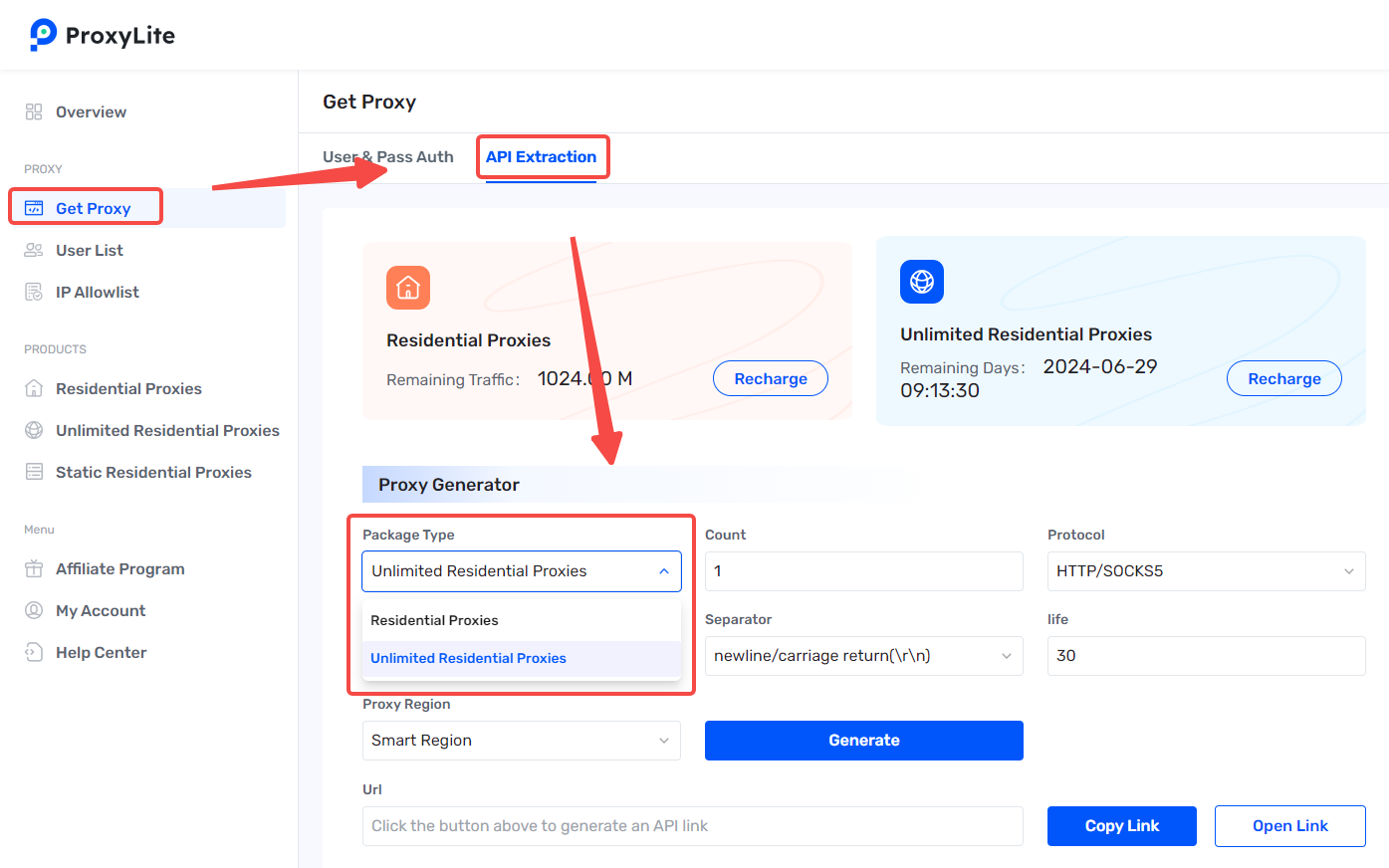Screen dimensions: 1389x868
Task: Click the orange house icon on Residential Proxies card
Action: pyautogui.click(x=408, y=288)
